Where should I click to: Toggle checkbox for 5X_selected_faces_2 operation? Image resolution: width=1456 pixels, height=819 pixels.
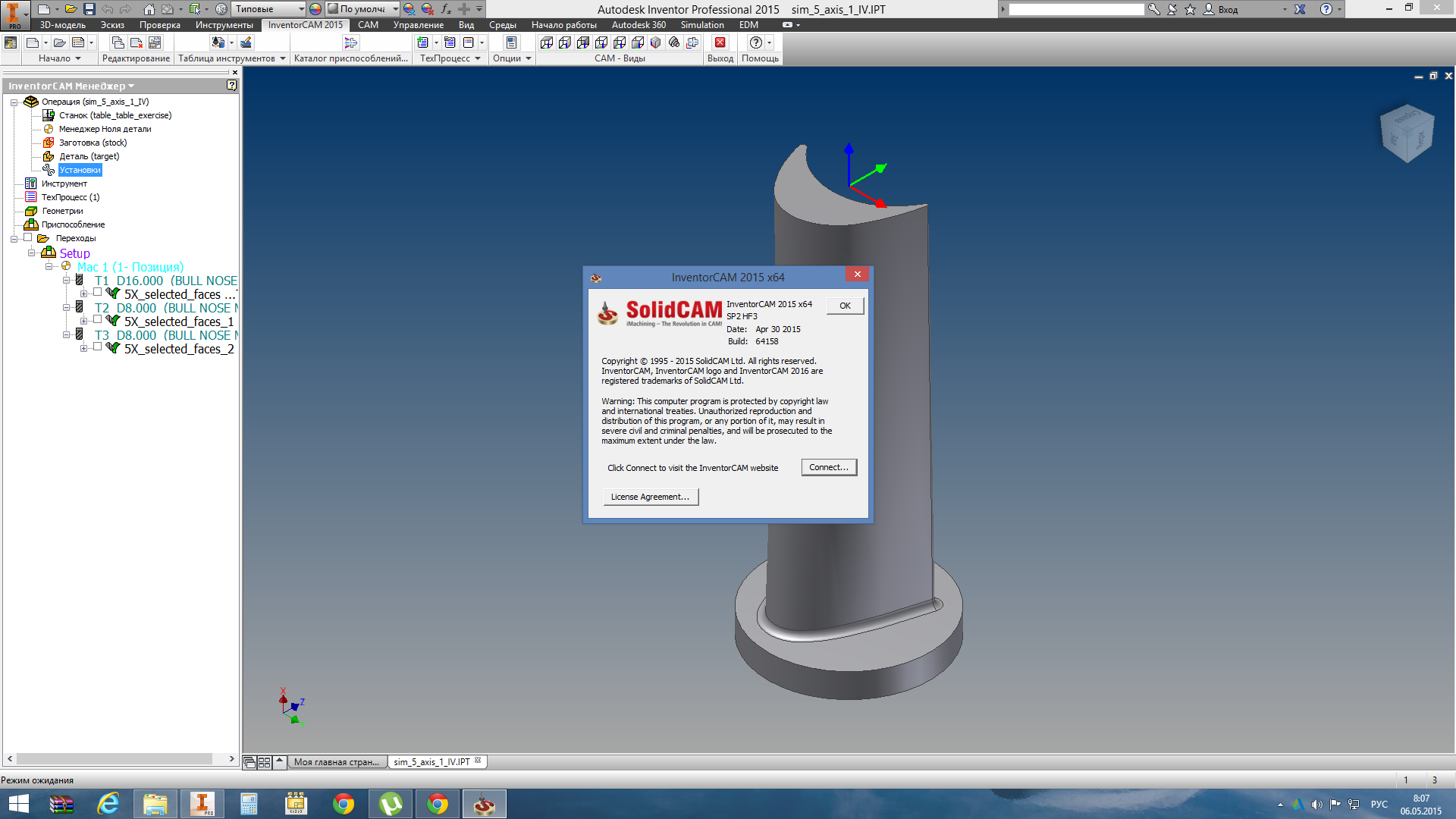tap(97, 347)
